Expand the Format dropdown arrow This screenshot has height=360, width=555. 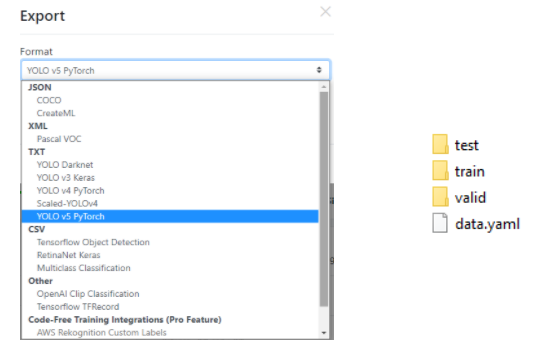point(319,70)
